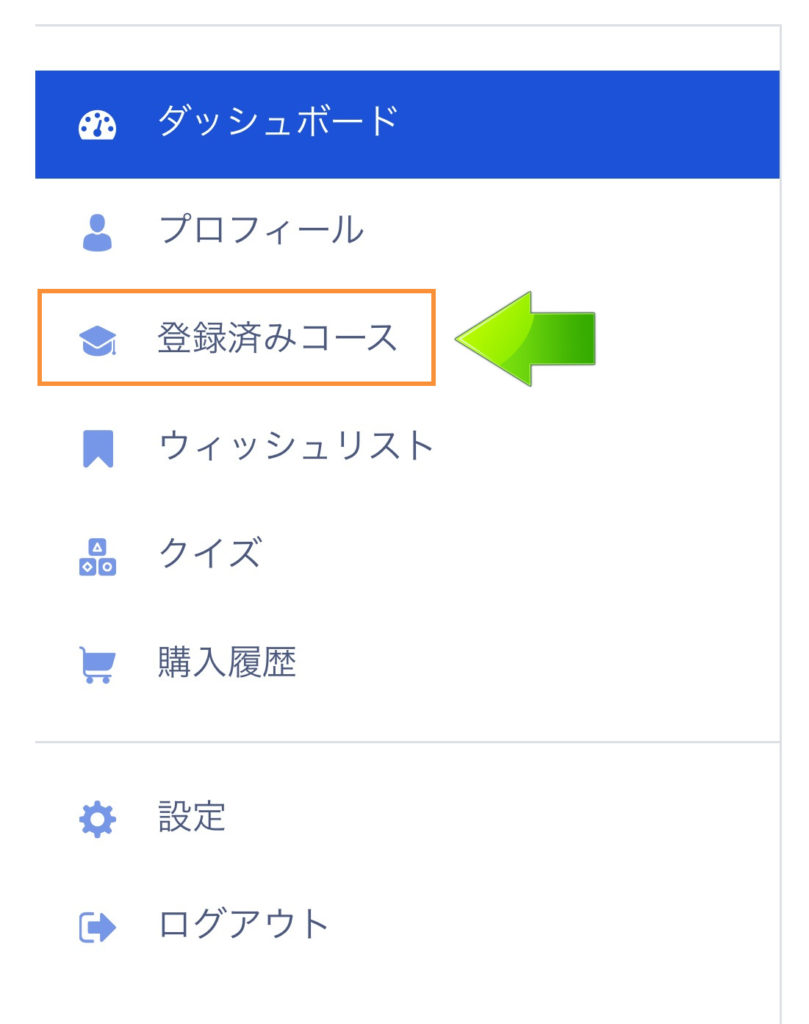Click the dashboard gauge icon

coord(97,124)
